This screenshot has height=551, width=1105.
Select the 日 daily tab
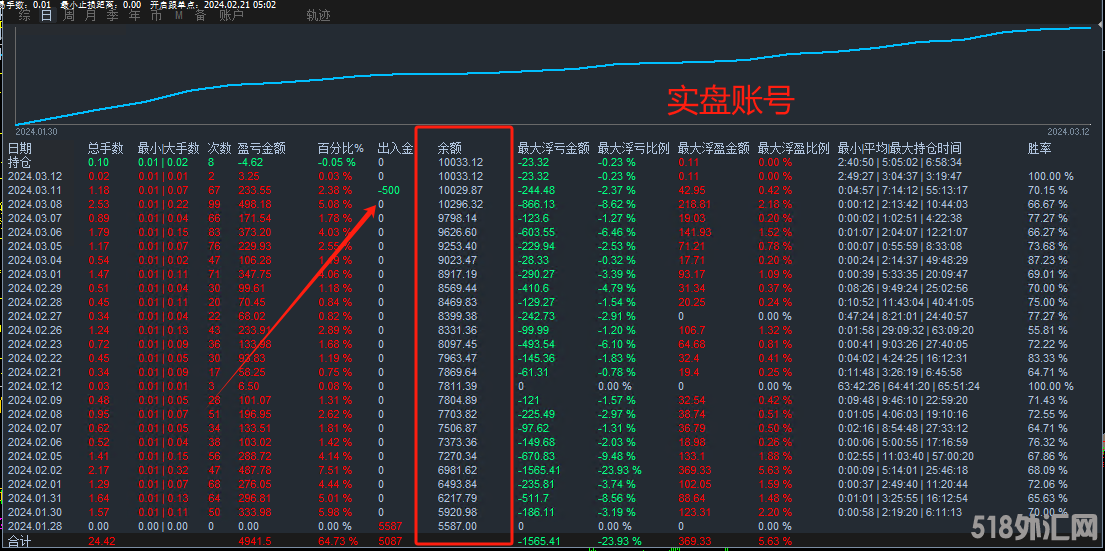(46, 16)
